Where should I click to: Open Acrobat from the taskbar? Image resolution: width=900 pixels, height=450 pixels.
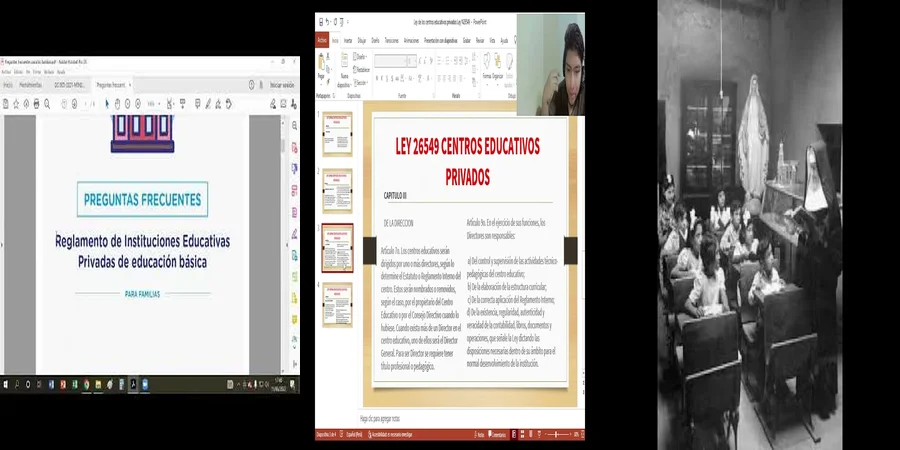click(133, 385)
